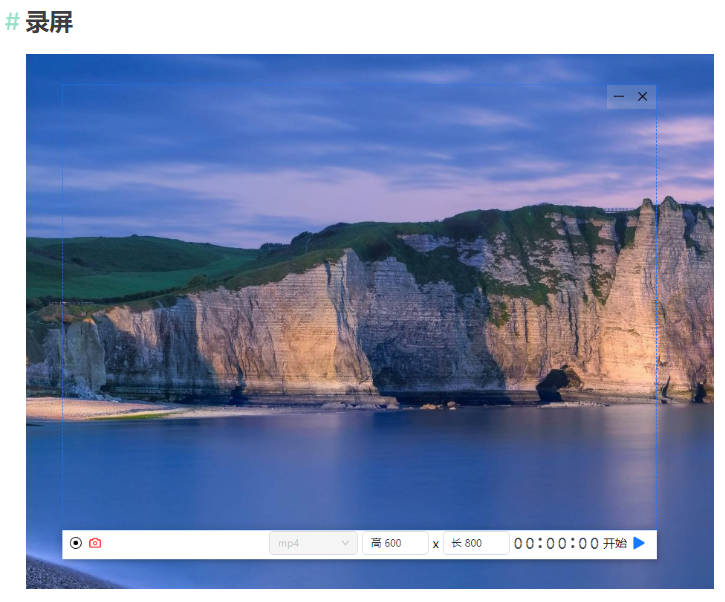
Task: Close the recorder with the X icon
Action: click(x=643, y=97)
